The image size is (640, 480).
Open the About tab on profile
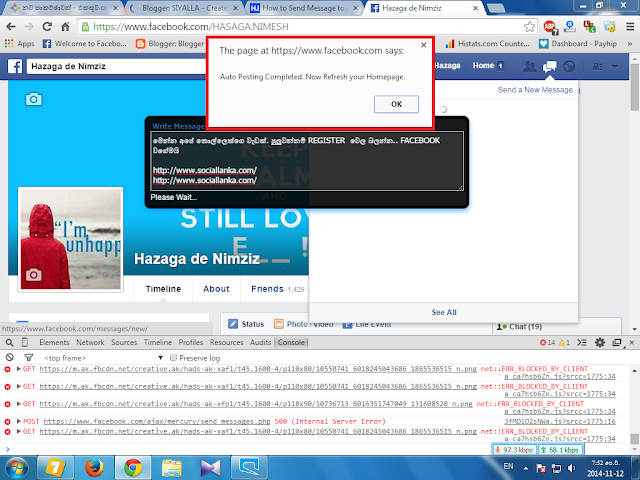tap(216, 289)
